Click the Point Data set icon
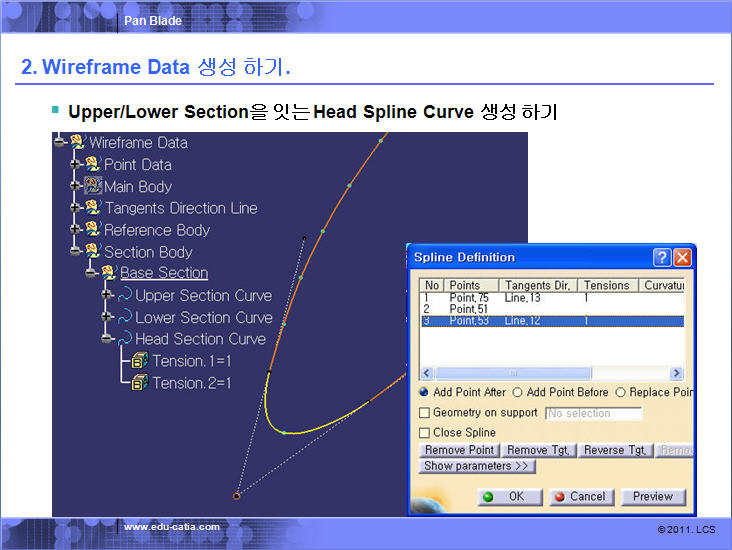 (x=93, y=165)
